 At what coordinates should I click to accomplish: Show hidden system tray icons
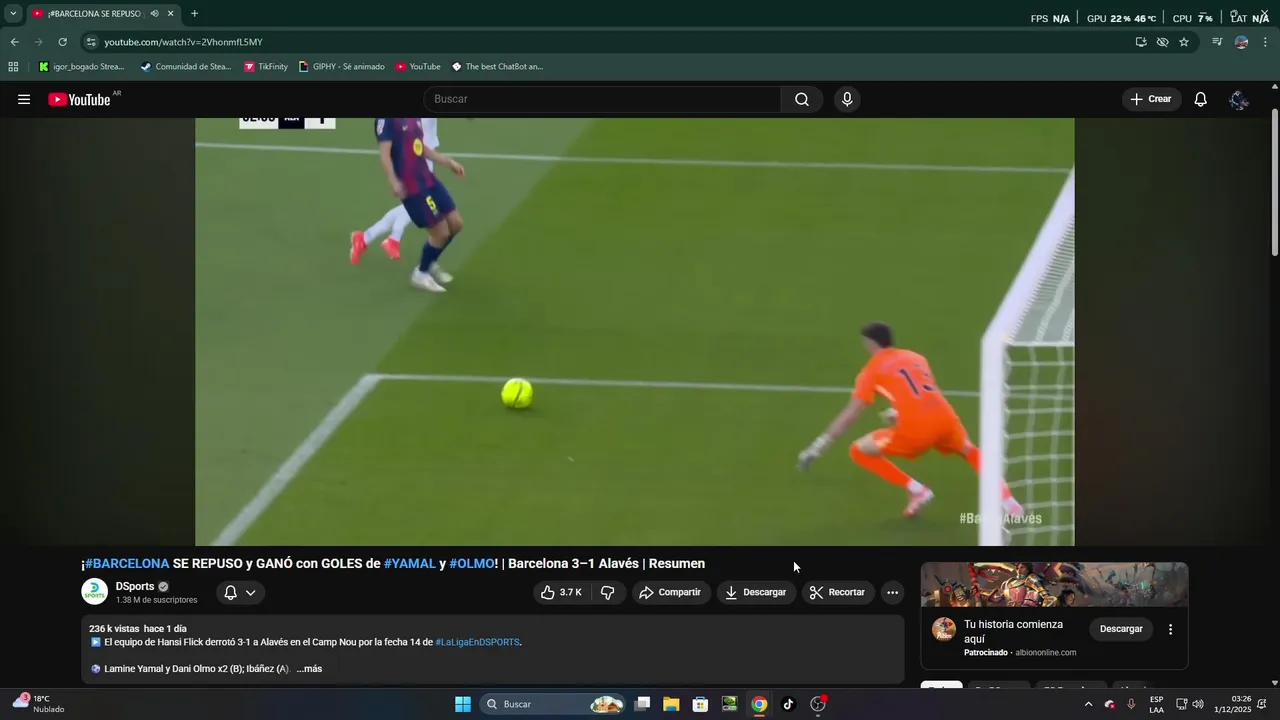(1088, 704)
